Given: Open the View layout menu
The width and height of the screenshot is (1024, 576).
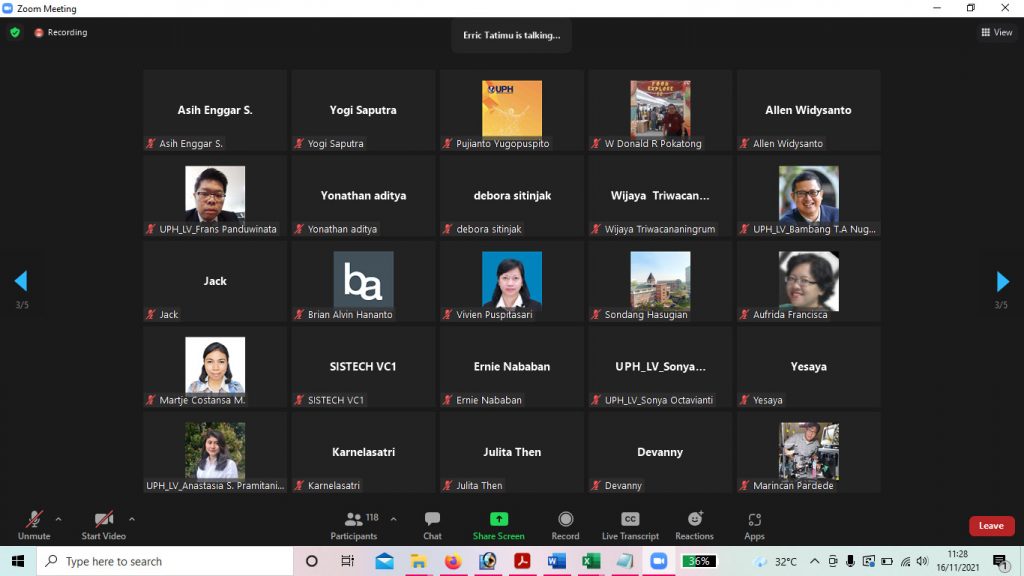Looking at the screenshot, I should click(x=997, y=32).
